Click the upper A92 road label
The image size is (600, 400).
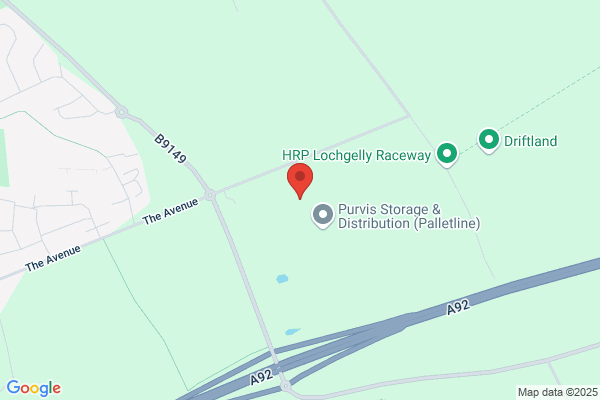[x=458, y=307]
